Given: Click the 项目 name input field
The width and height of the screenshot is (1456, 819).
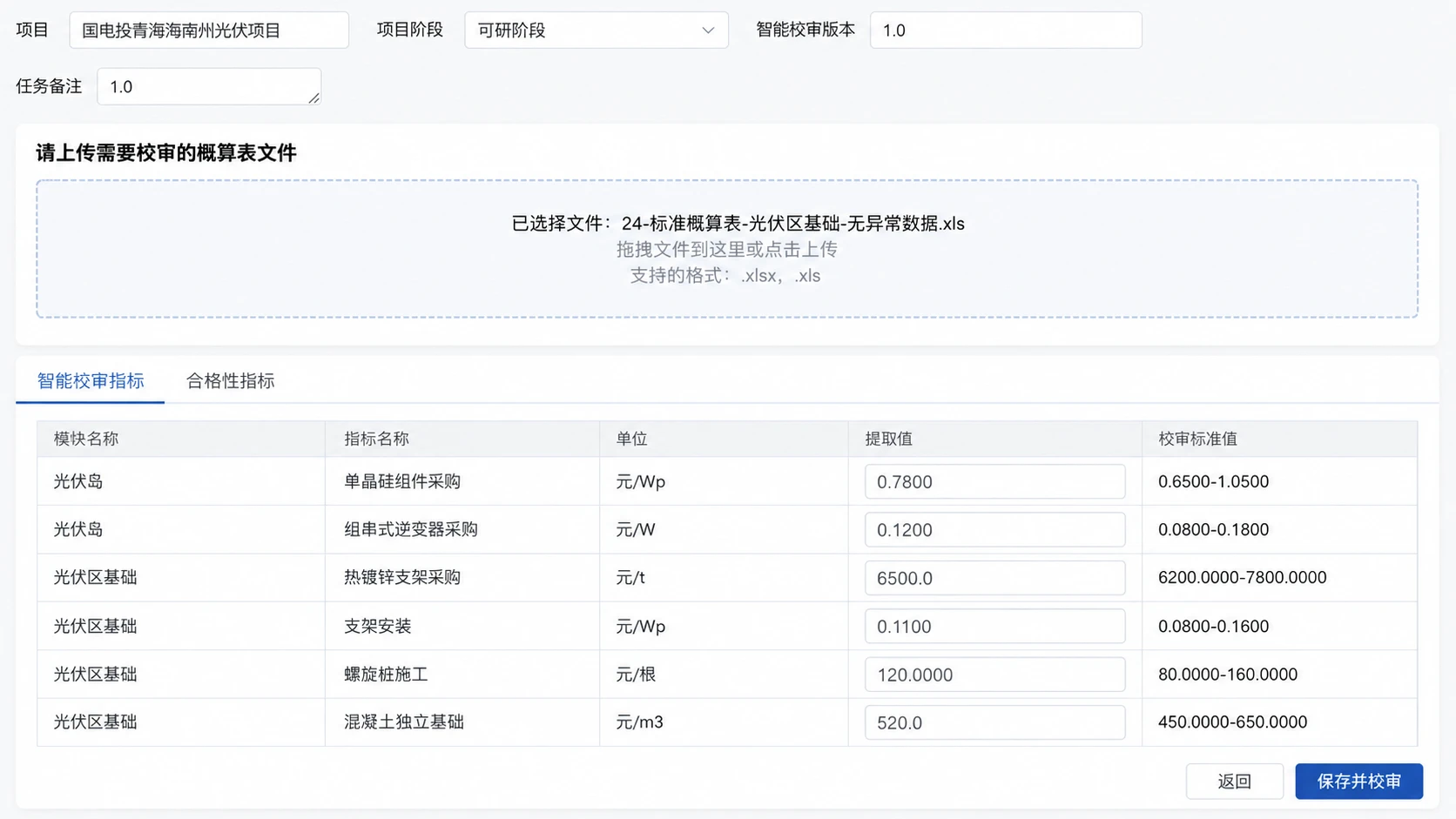Looking at the screenshot, I should (x=209, y=30).
